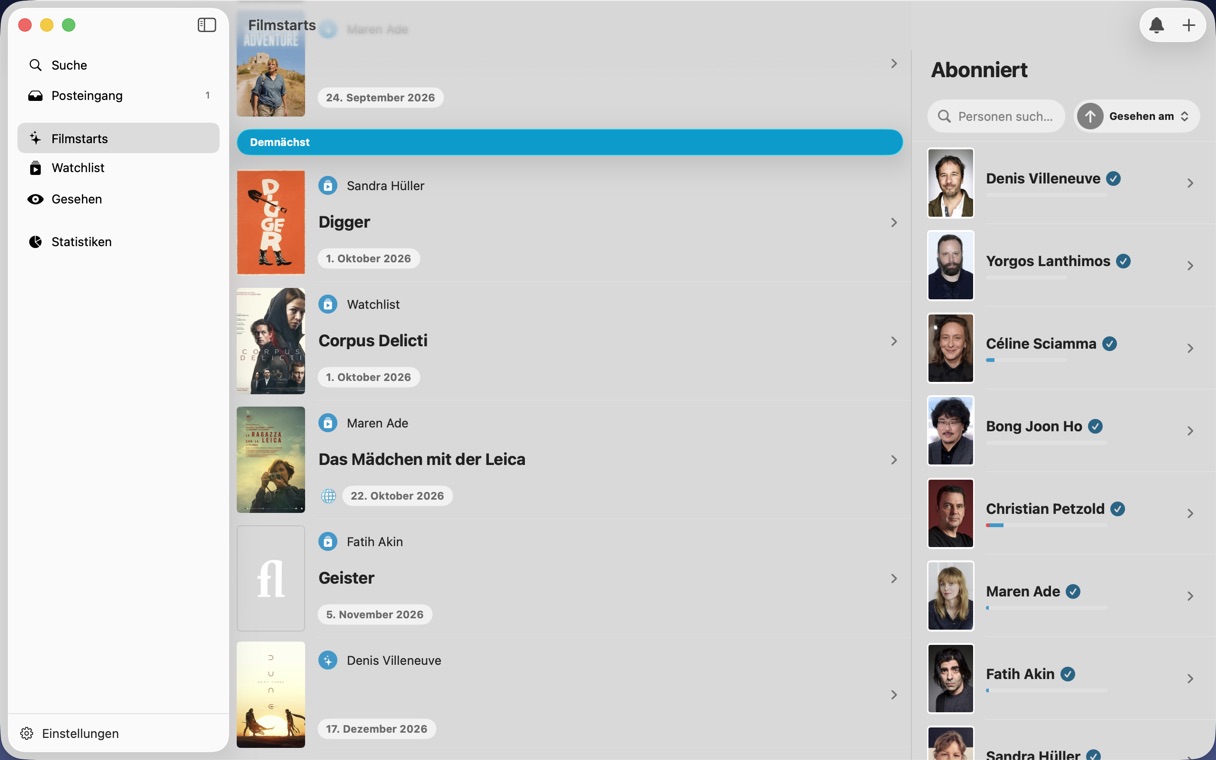The width and height of the screenshot is (1216, 760).
Task: Click the 5. November 2026 date pill
Action: (375, 614)
